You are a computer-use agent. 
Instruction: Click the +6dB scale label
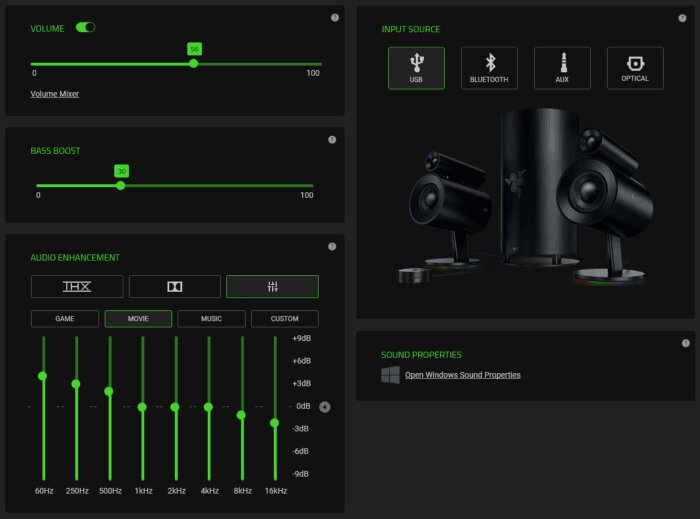point(302,361)
